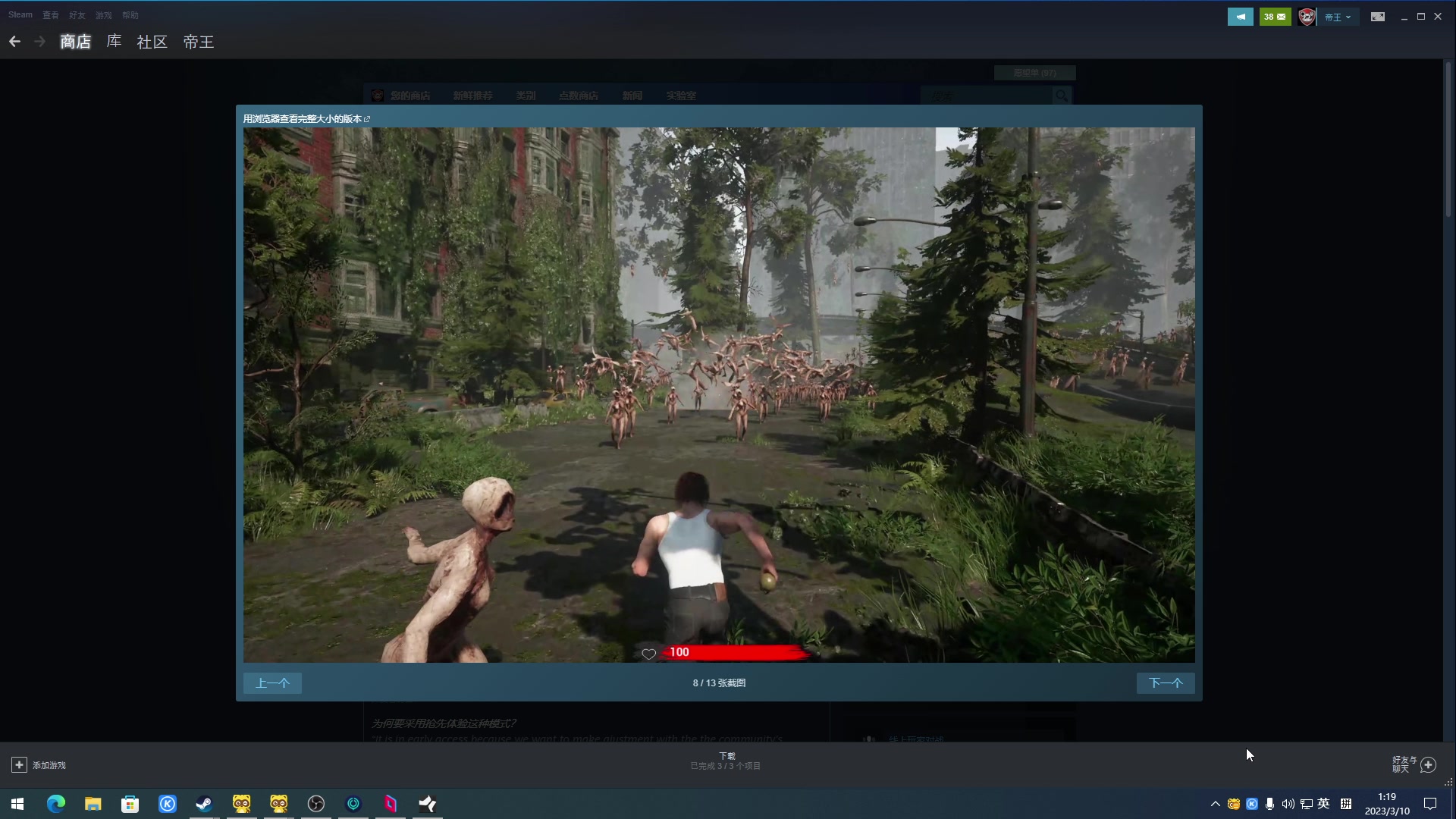Open the 社区 community tab
Image resolution: width=1456 pixels, height=819 pixels.
tap(152, 42)
